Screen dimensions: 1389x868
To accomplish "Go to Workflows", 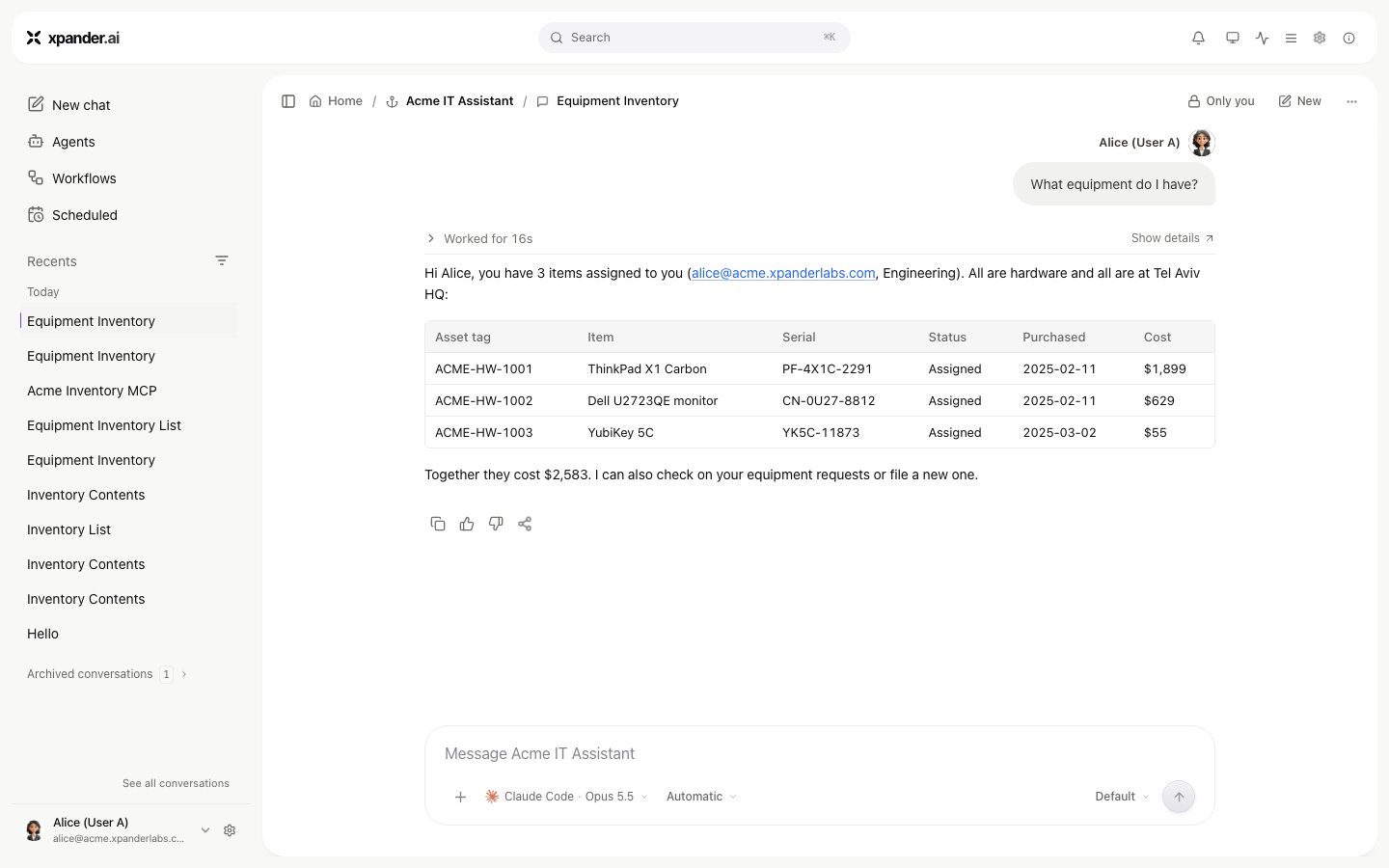I will pos(72,178).
